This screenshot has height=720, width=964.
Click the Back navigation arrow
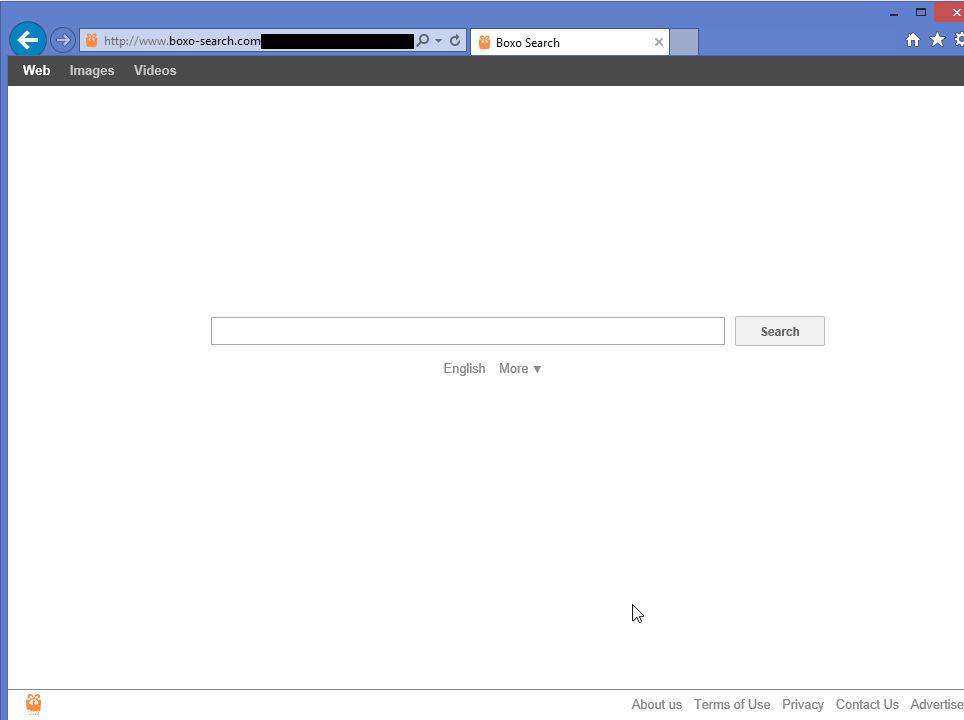[27, 40]
